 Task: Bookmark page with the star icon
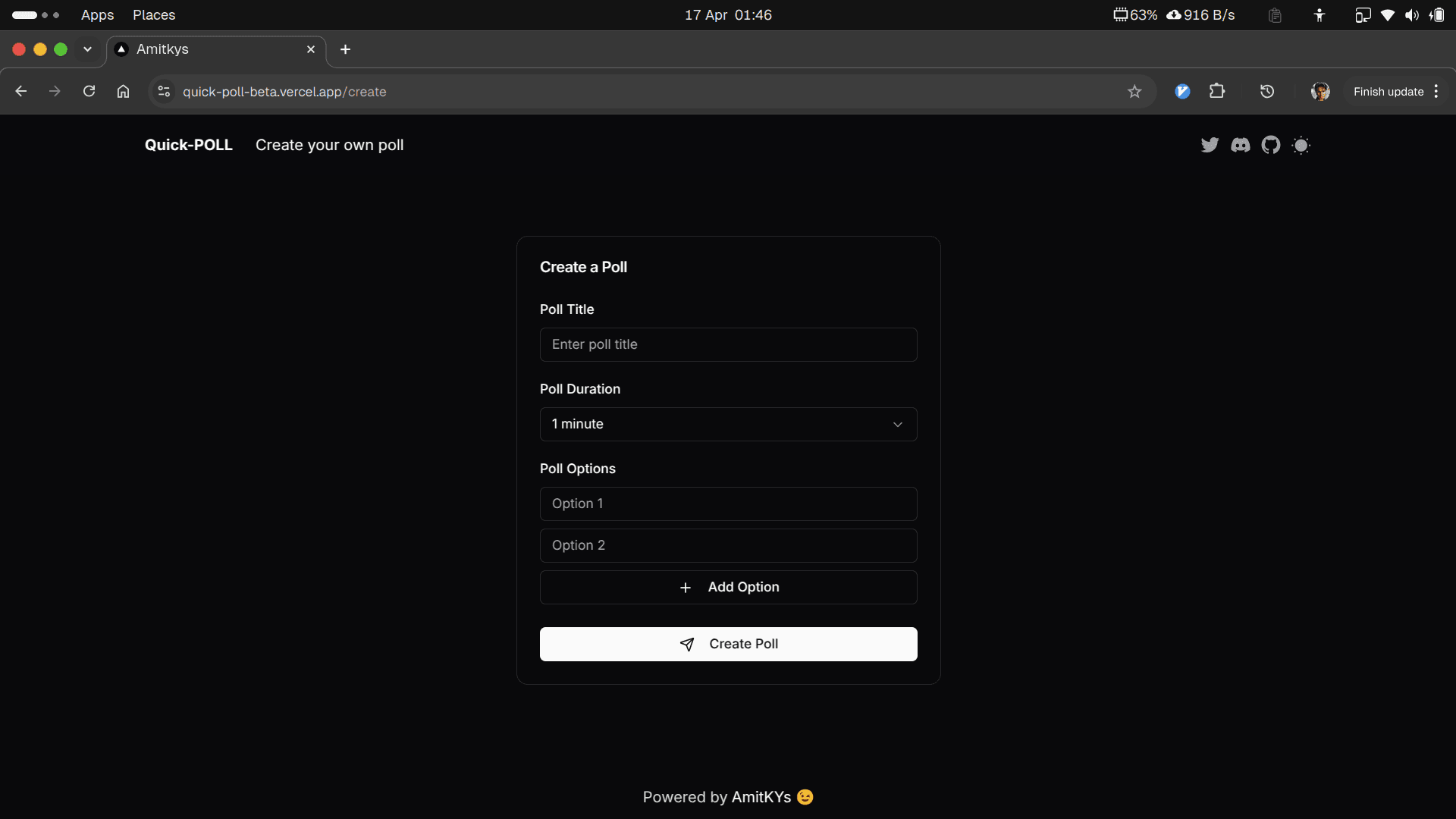pos(1134,92)
